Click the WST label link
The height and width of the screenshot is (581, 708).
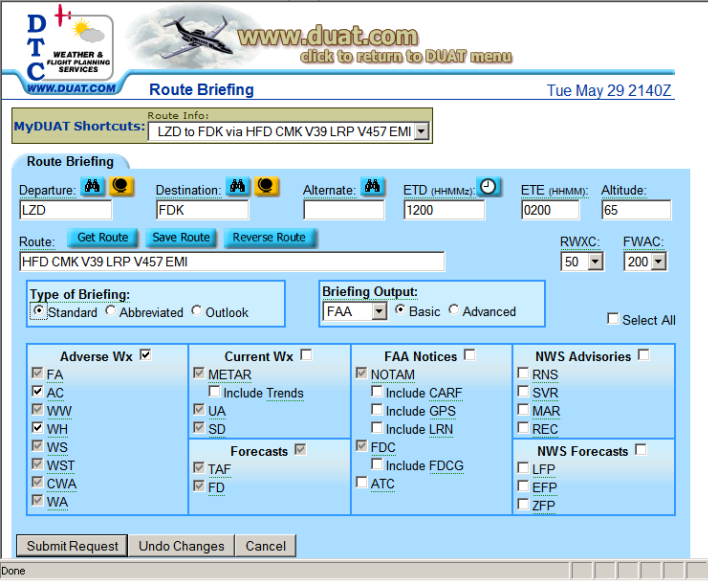tap(61, 465)
